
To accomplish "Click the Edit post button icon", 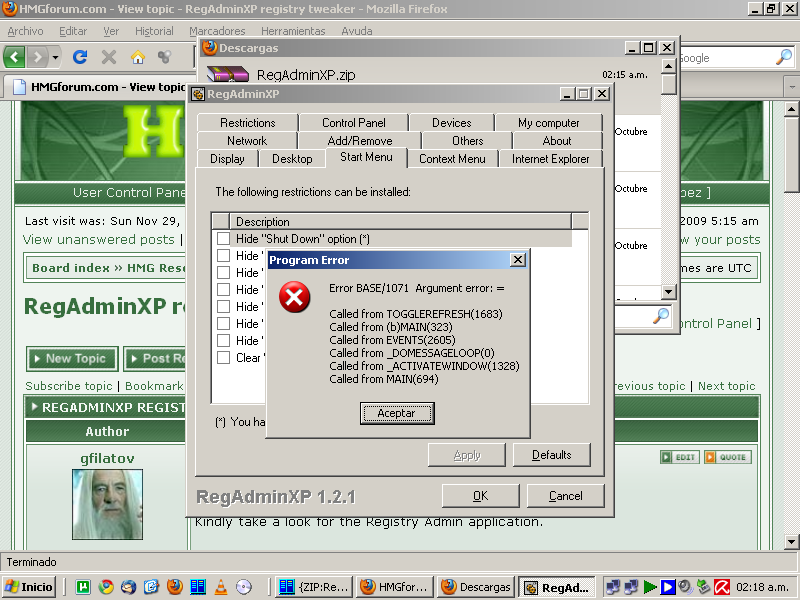I will [680, 457].
